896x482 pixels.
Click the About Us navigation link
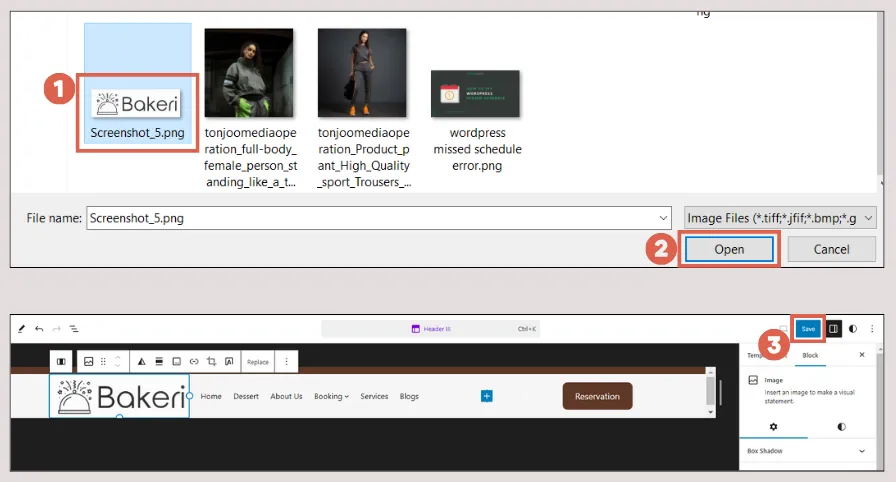286,396
